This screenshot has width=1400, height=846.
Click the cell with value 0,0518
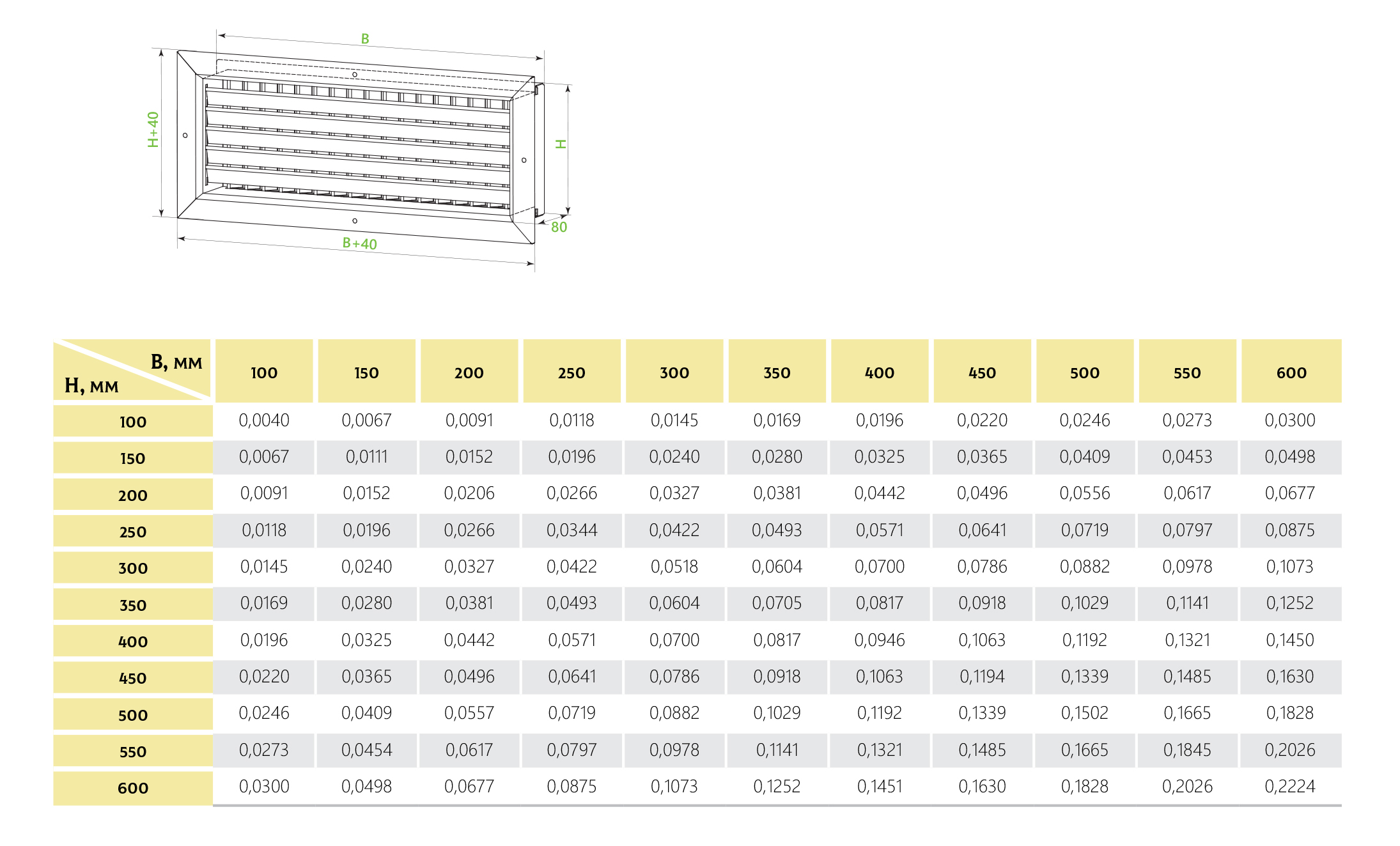pyautogui.click(x=674, y=567)
